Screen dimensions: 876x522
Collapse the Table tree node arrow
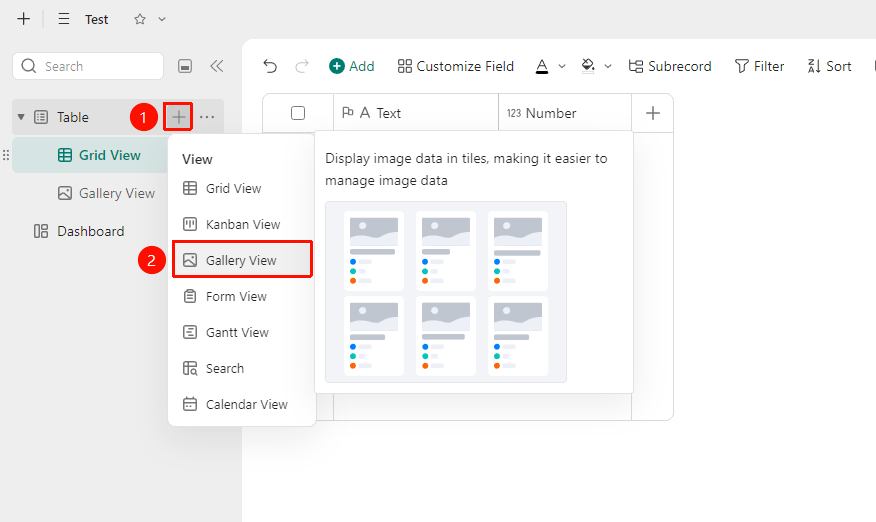pyautogui.click(x=21, y=117)
